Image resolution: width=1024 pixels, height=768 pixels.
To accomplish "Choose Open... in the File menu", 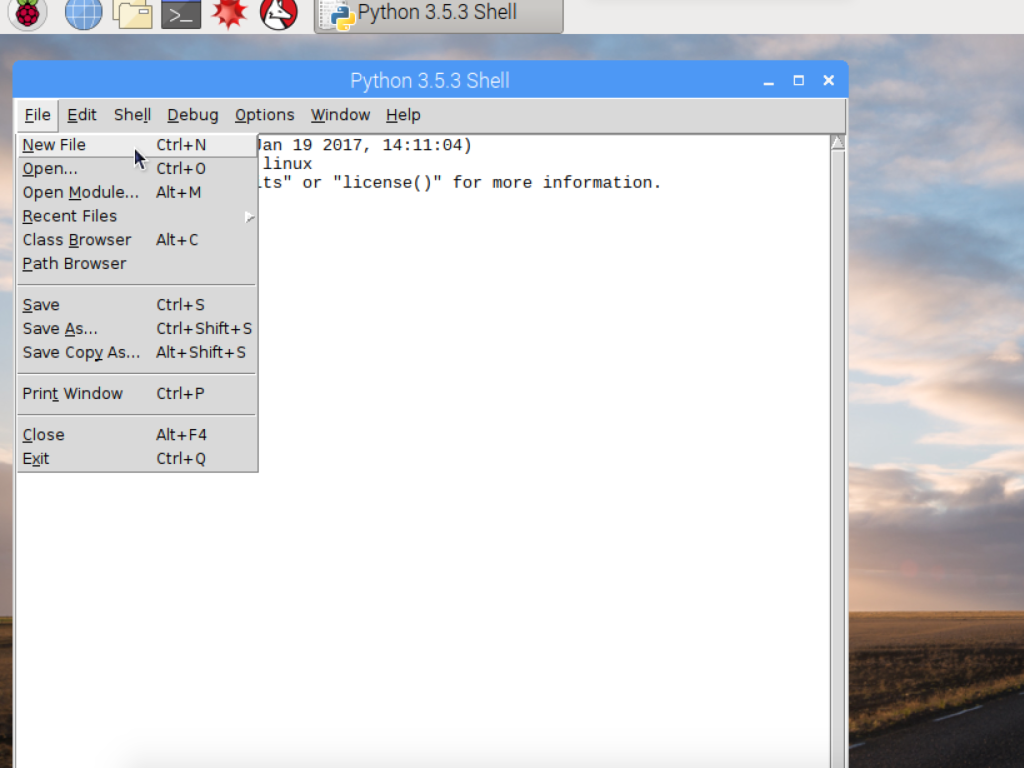I will tap(137, 168).
